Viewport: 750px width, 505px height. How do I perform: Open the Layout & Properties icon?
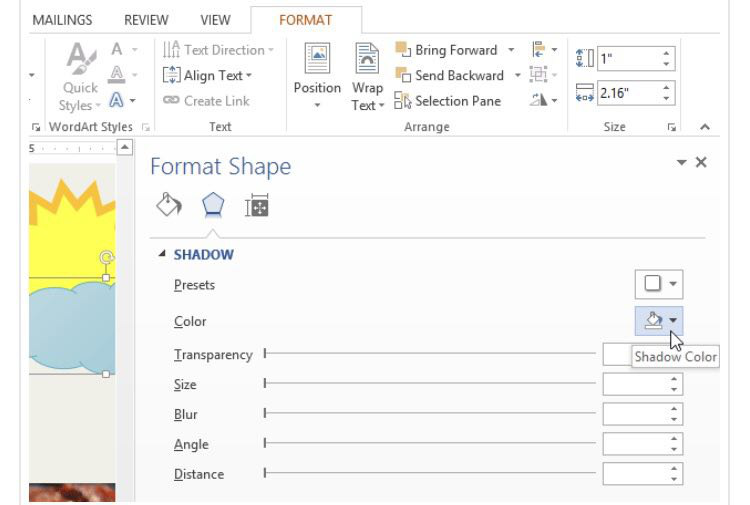(x=256, y=207)
